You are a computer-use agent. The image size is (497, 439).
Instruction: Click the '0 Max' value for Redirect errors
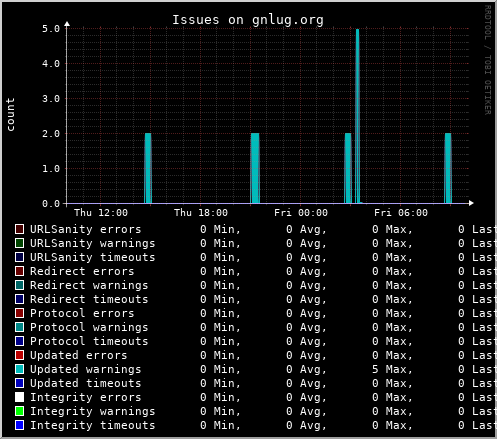click(x=392, y=271)
